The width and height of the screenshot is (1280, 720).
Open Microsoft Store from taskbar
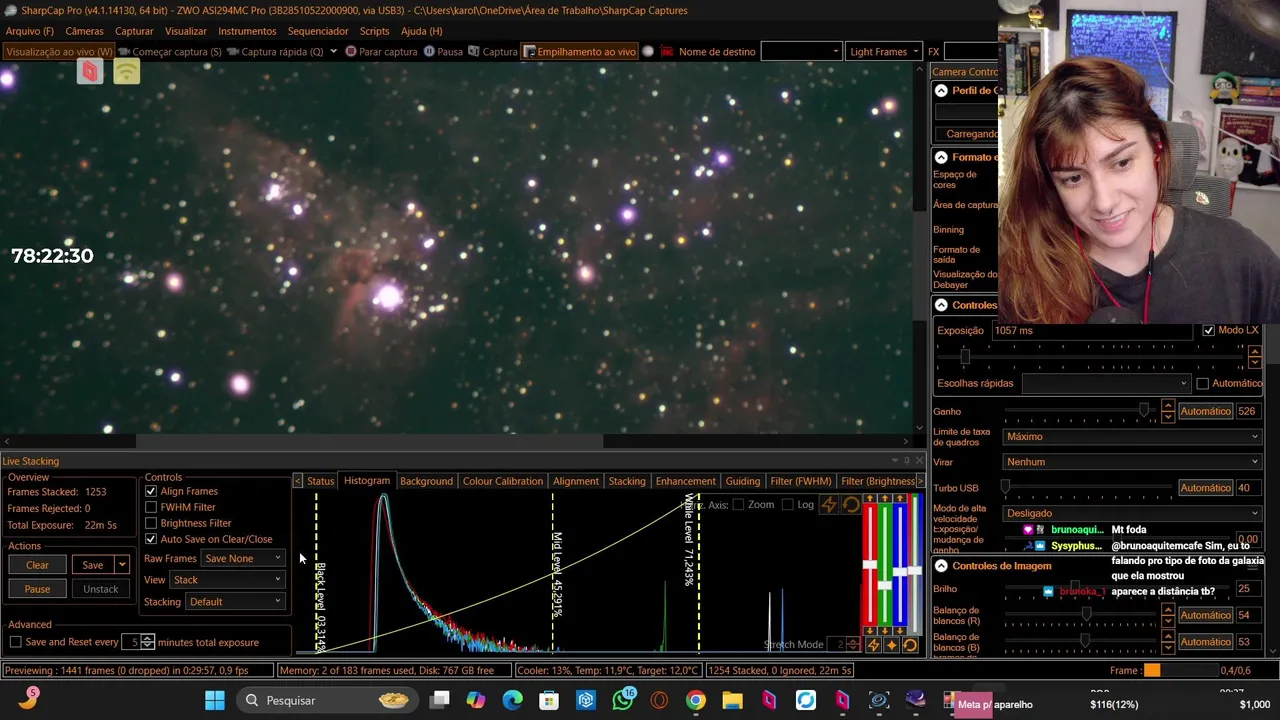click(549, 700)
